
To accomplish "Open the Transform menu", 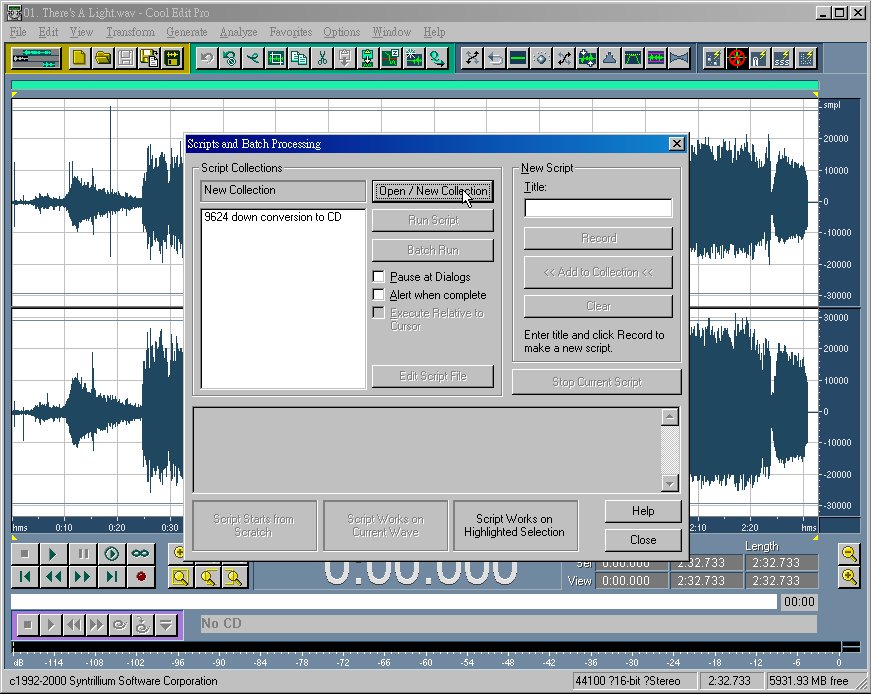I will 130,32.
